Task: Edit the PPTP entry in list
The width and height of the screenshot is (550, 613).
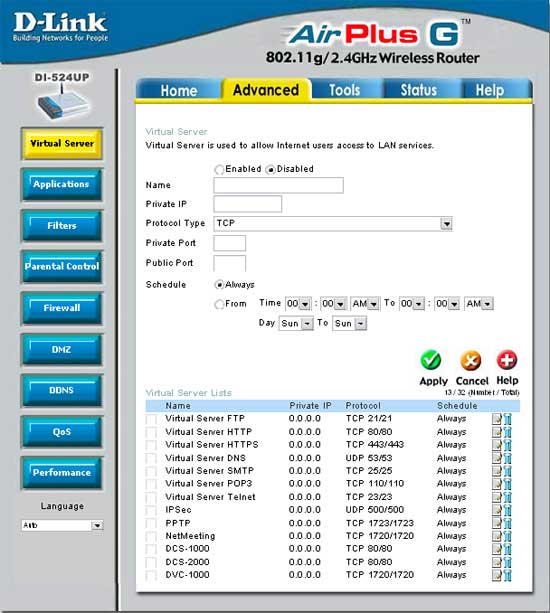Action: 496,523
